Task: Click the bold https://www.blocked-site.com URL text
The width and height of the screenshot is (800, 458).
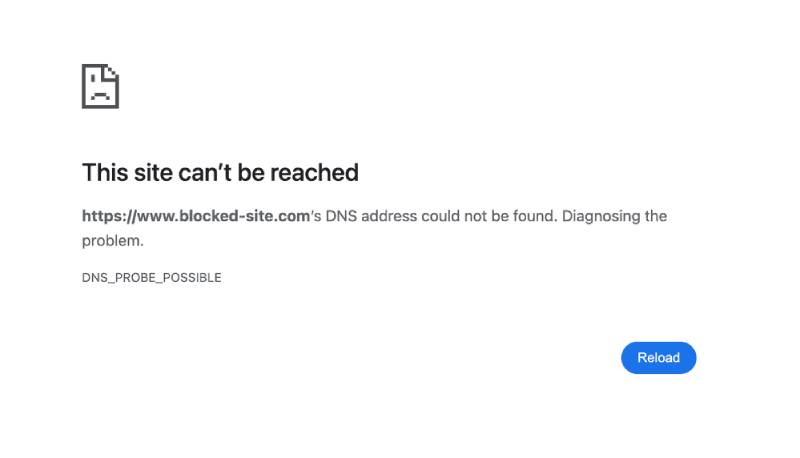Action: coord(195,216)
